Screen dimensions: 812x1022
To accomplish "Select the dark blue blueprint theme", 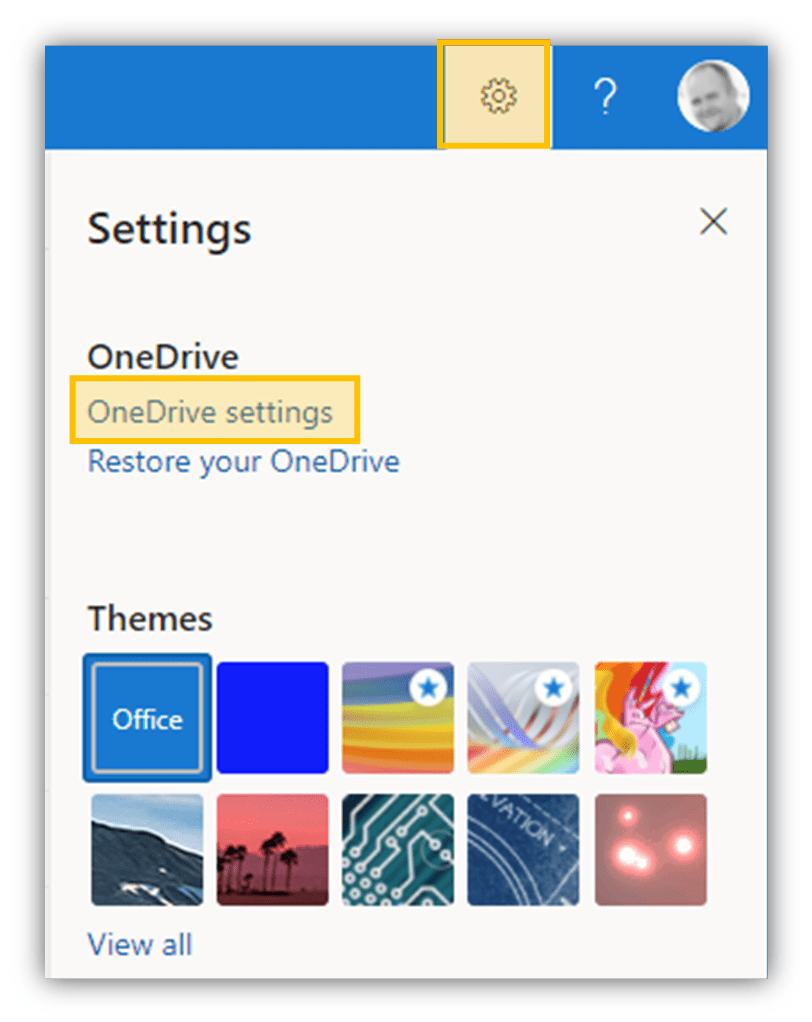I will click(x=523, y=849).
